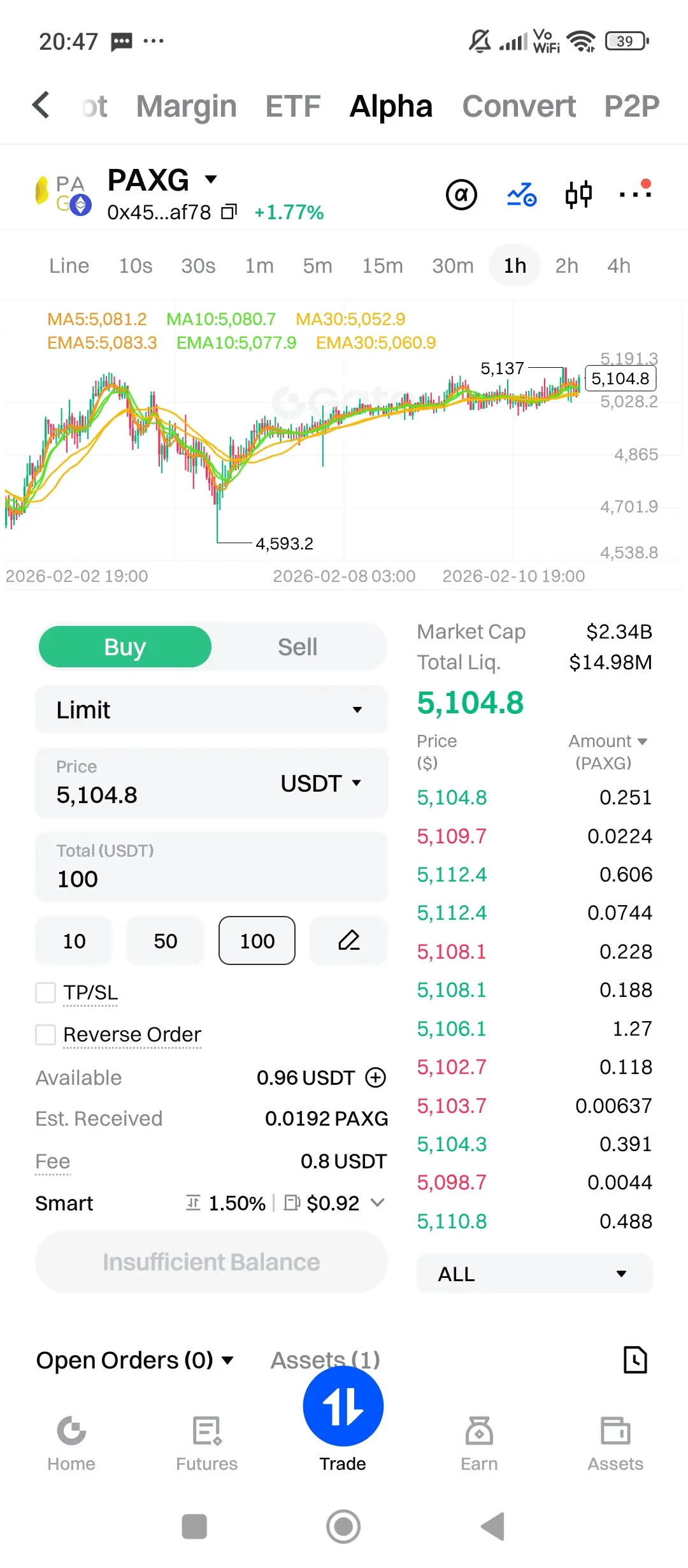Edit the Price input field
Screen dimensions: 688x1568
pos(211,783)
